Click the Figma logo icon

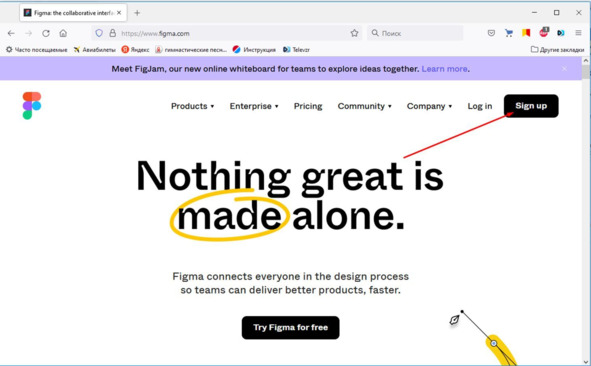[x=32, y=106]
